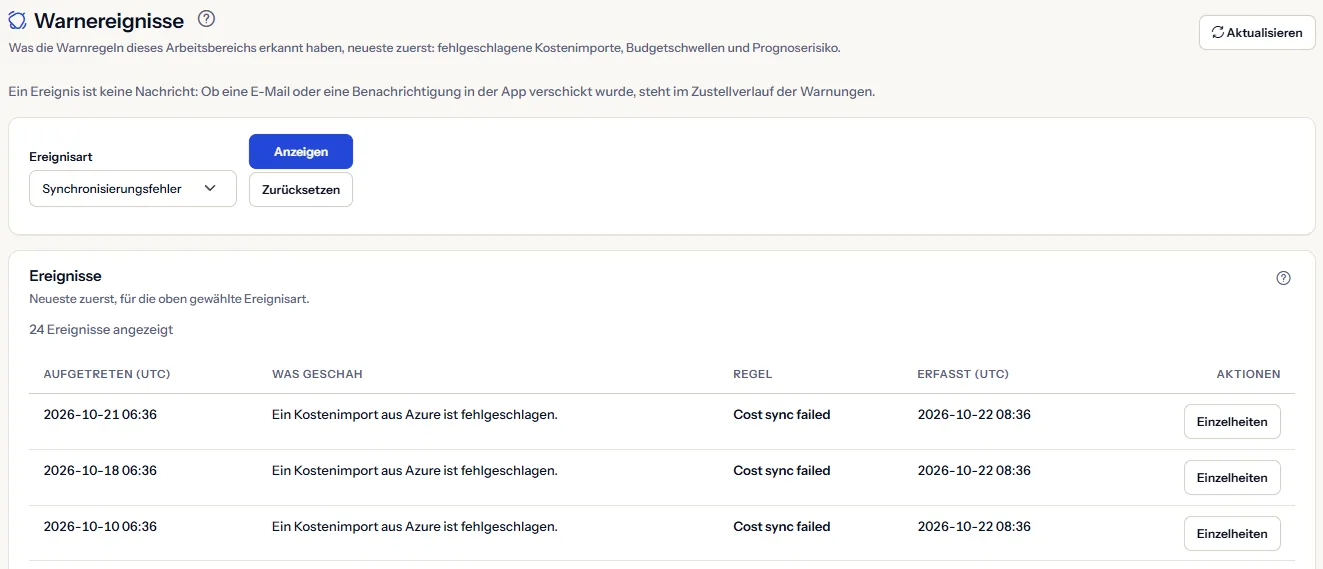Click the Aufgetreten (UTC) column header
This screenshot has height=569, width=1323.
click(x=107, y=374)
